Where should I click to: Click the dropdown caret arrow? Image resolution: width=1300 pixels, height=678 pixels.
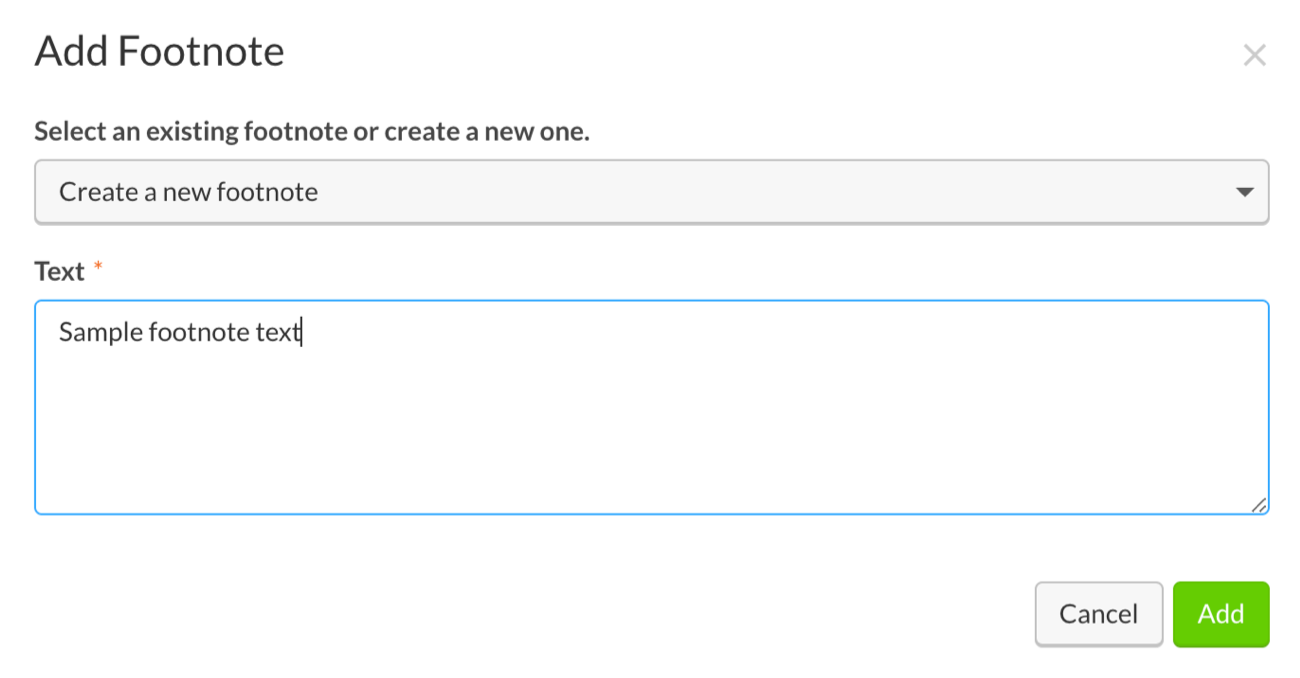(1244, 192)
